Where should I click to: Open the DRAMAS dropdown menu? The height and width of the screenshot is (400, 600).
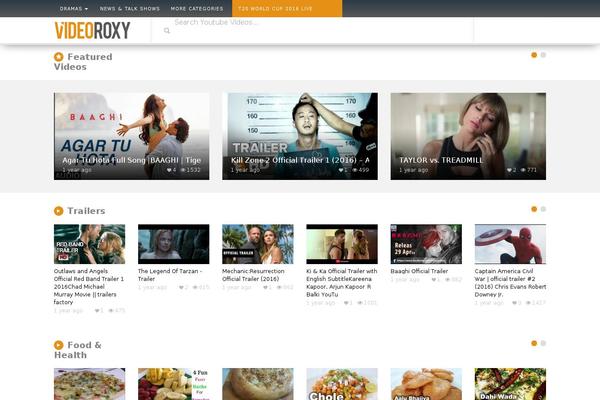73,8
